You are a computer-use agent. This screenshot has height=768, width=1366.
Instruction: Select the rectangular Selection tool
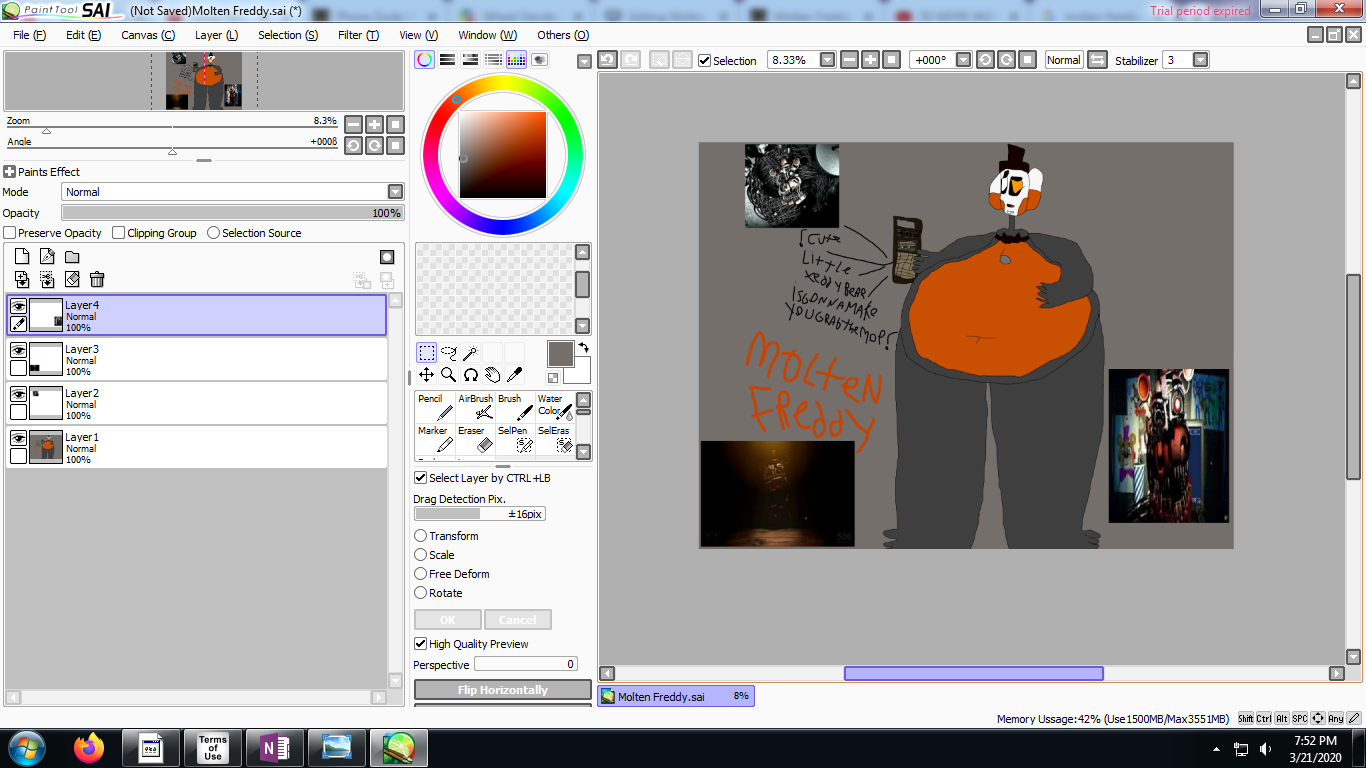coord(426,352)
